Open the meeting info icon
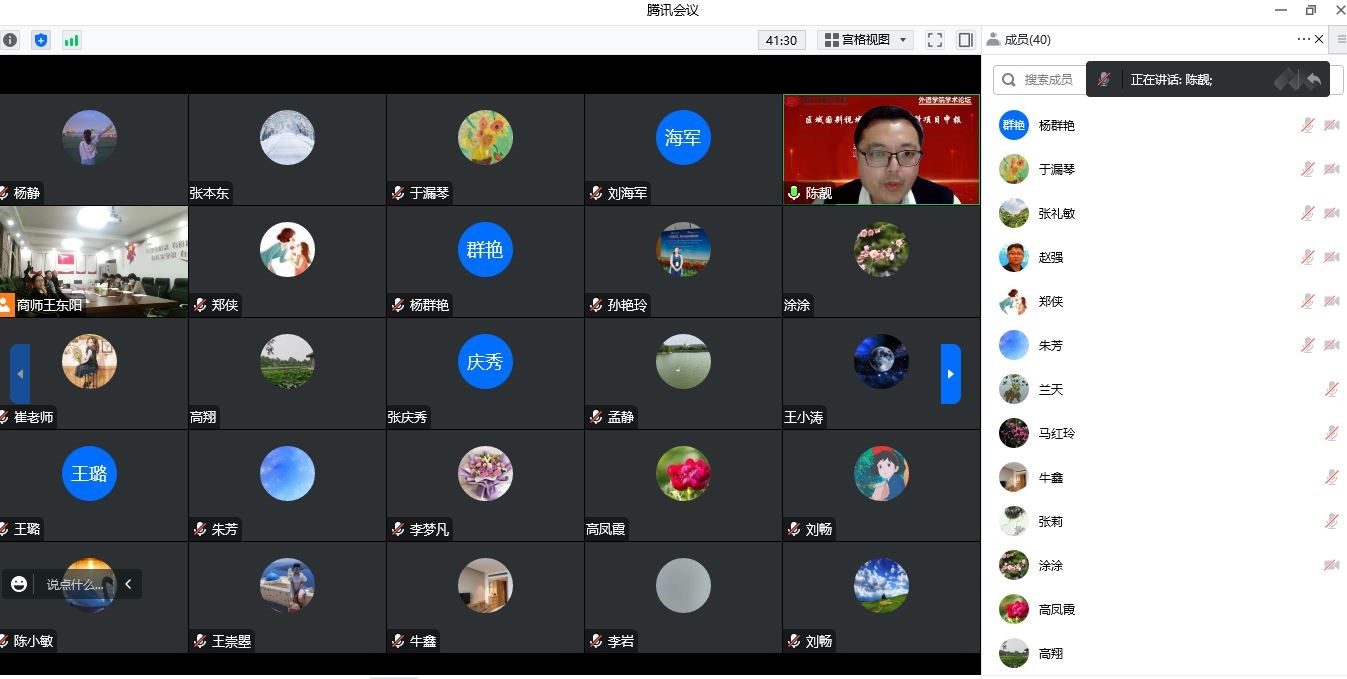Viewport: 1347px width, 679px height. point(10,40)
